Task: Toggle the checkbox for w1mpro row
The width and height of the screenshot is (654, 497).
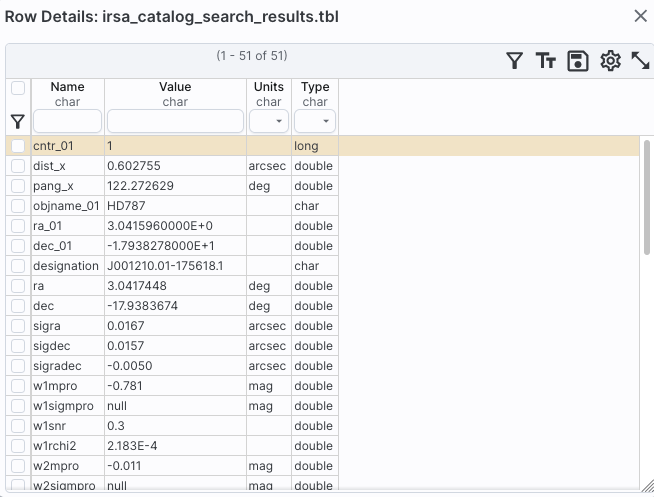Action: coord(18,386)
